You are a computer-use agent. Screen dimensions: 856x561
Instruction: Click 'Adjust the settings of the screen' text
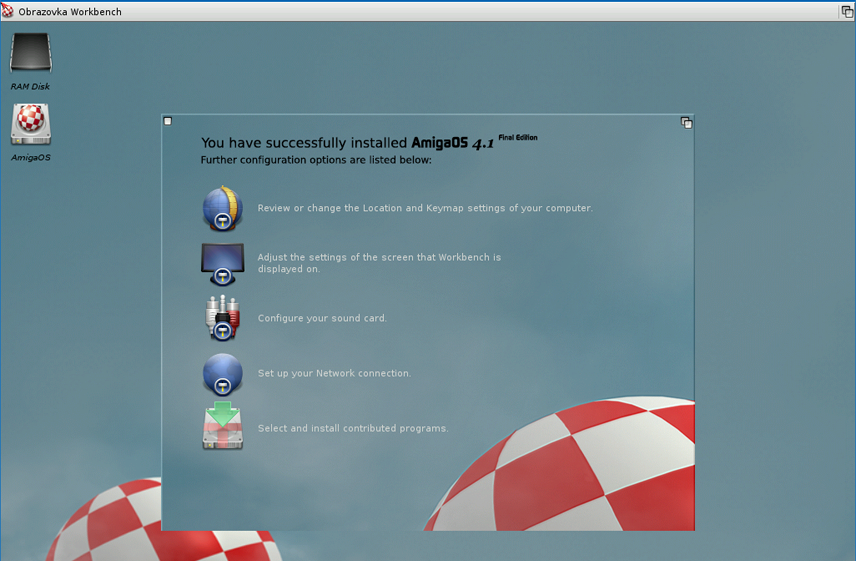tap(379, 262)
